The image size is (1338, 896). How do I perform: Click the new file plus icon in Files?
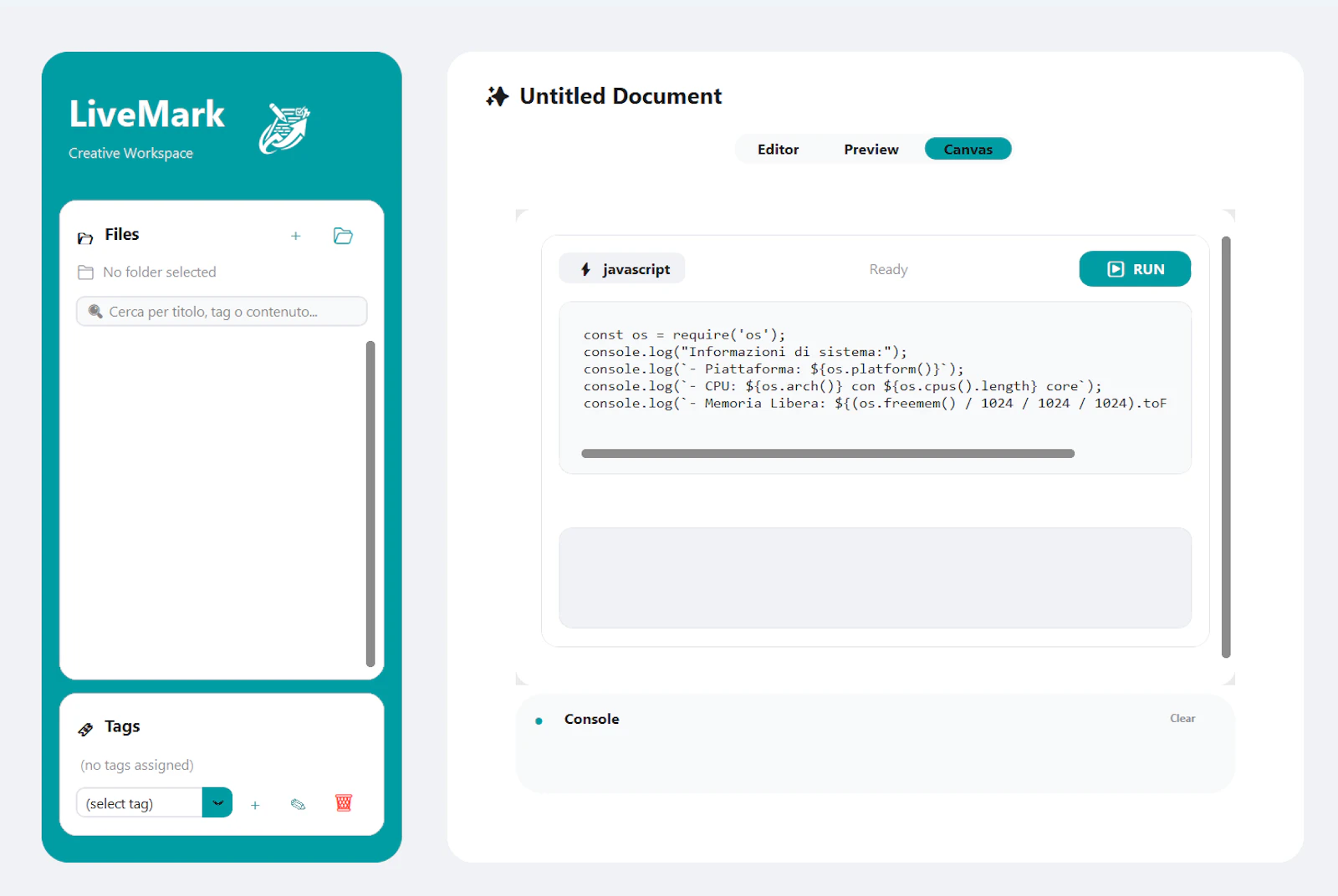point(295,237)
